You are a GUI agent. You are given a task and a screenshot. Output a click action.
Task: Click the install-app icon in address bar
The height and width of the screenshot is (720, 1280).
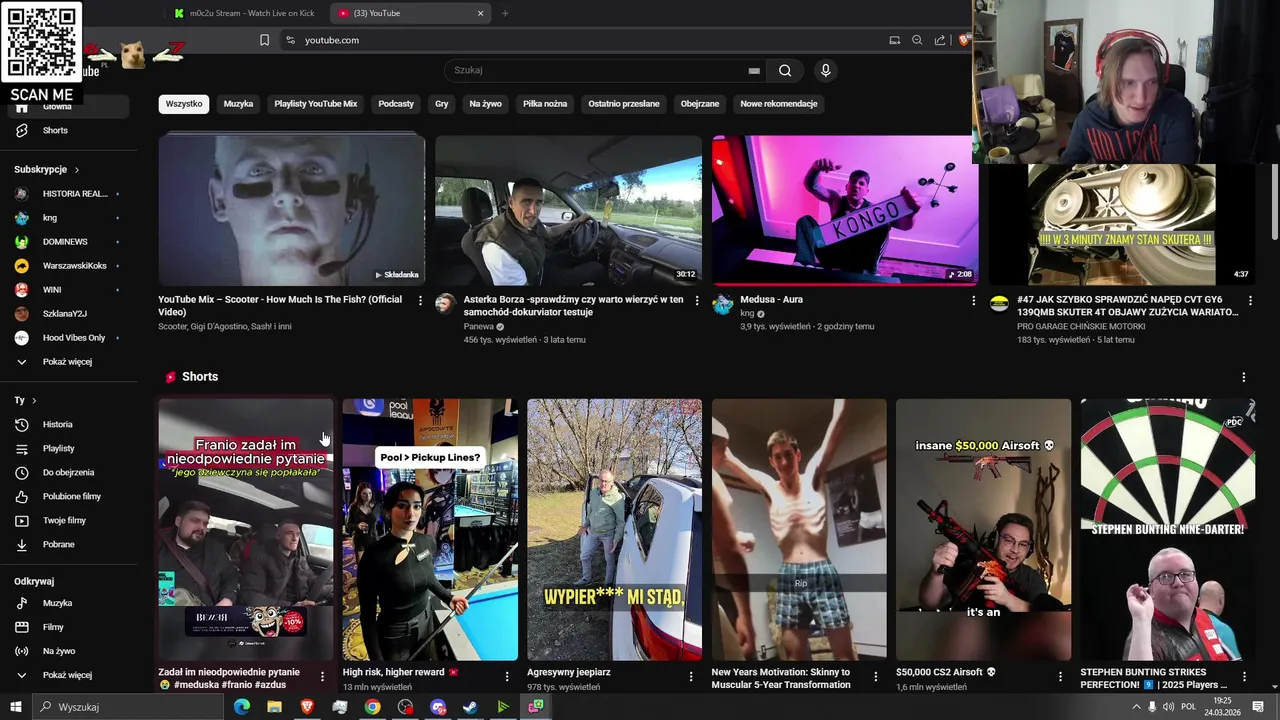894,40
